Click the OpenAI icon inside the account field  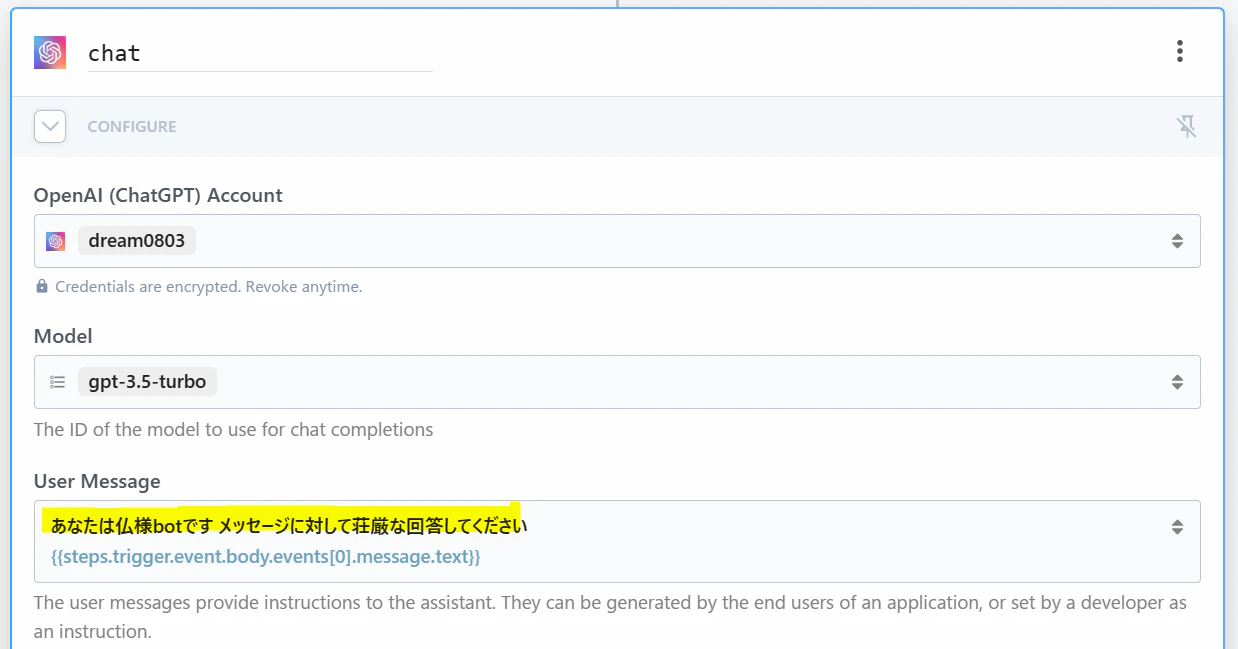pos(56,241)
